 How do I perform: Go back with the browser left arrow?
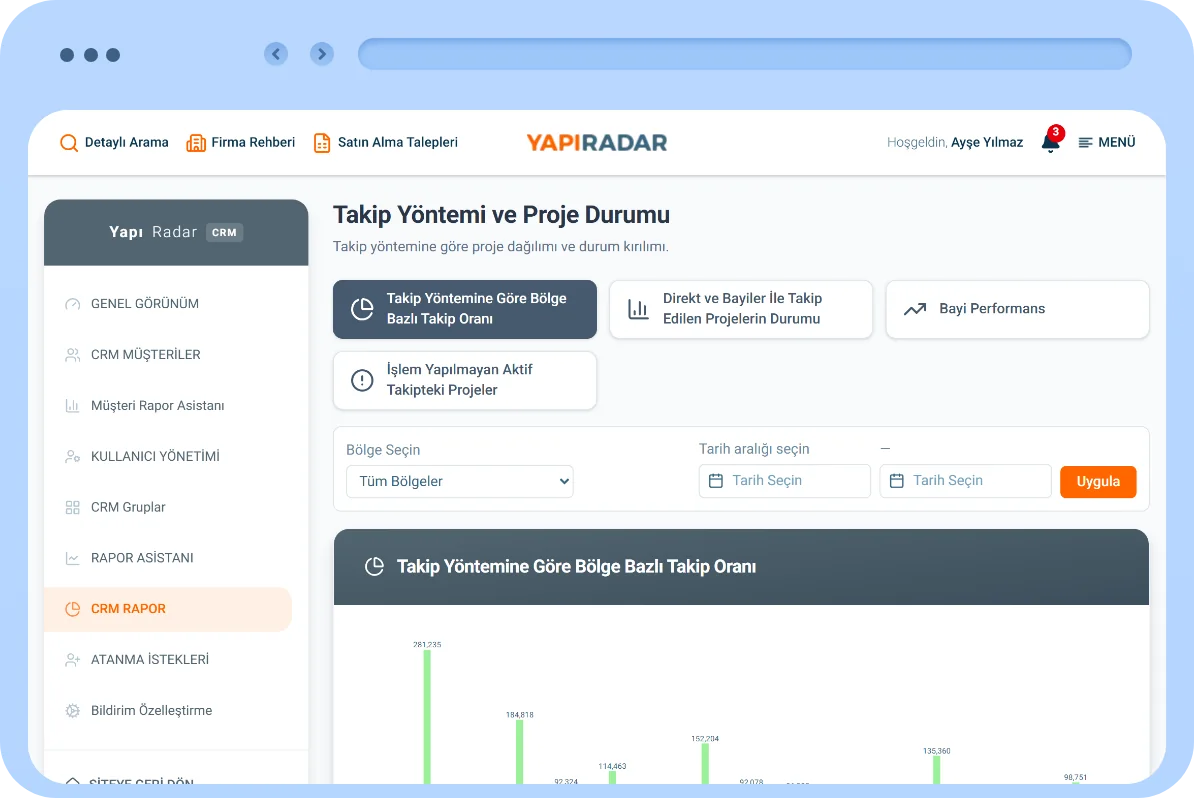point(276,54)
